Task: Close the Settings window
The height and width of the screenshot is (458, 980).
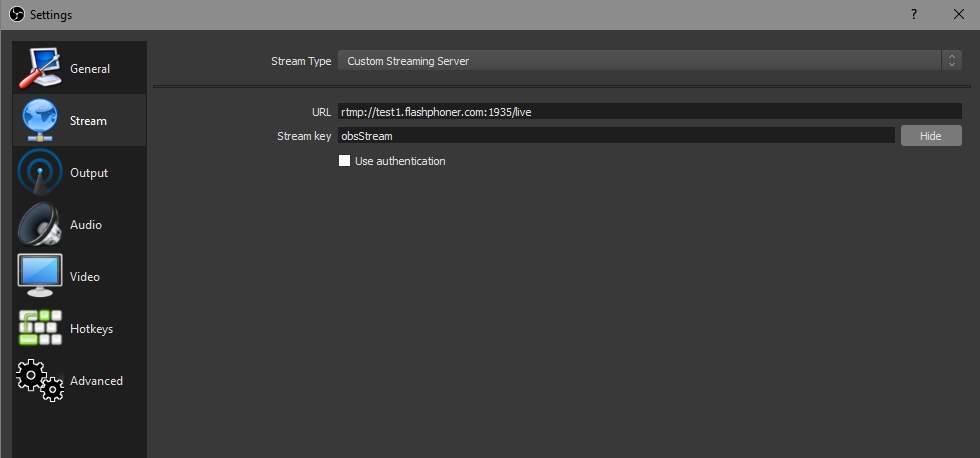Action: 958,15
